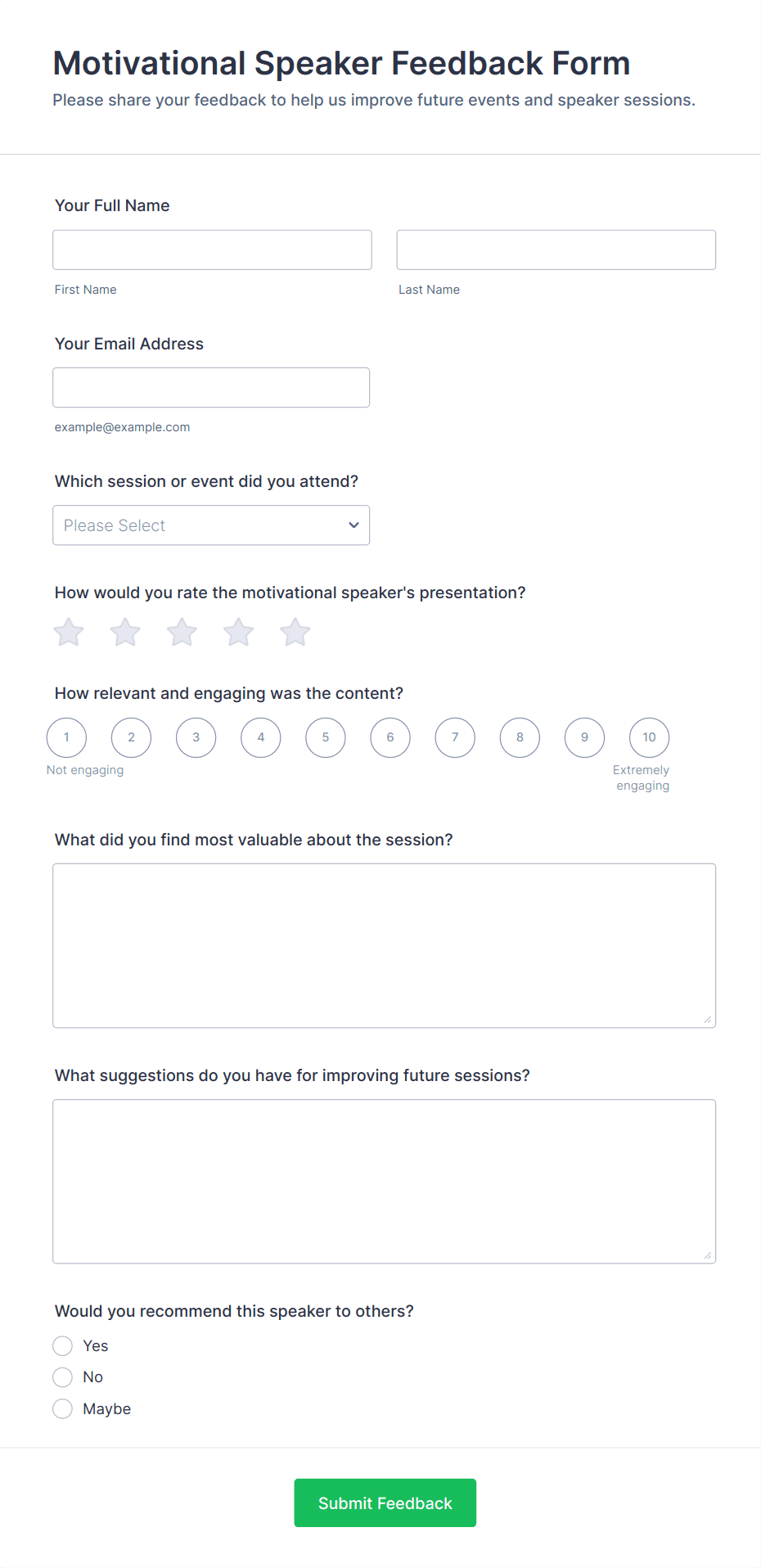
Task: Select Yes to recommend the speaker
Action: tap(63, 1346)
